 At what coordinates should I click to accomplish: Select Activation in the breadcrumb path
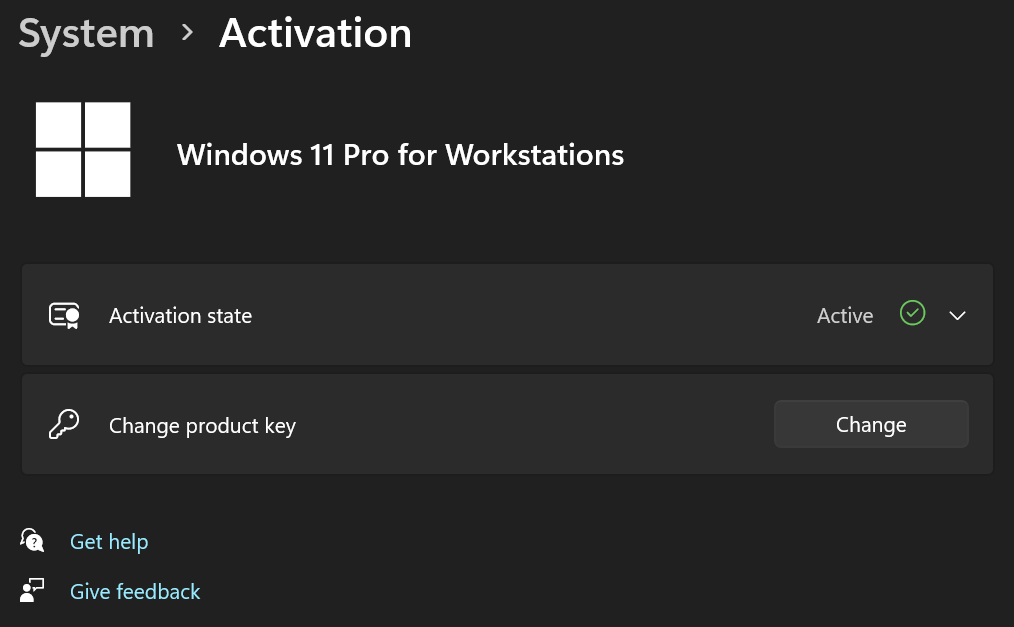[x=315, y=33]
